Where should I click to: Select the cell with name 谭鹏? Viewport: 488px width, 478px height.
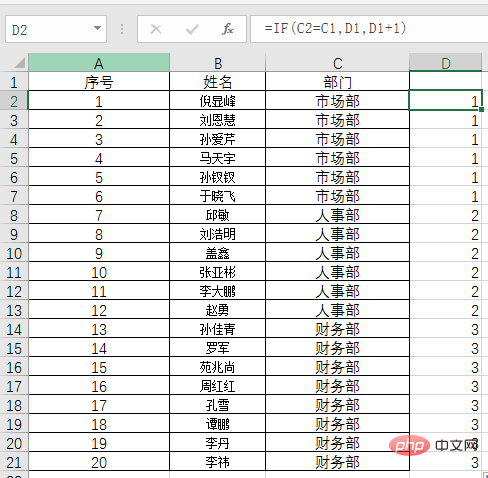[x=217, y=423]
